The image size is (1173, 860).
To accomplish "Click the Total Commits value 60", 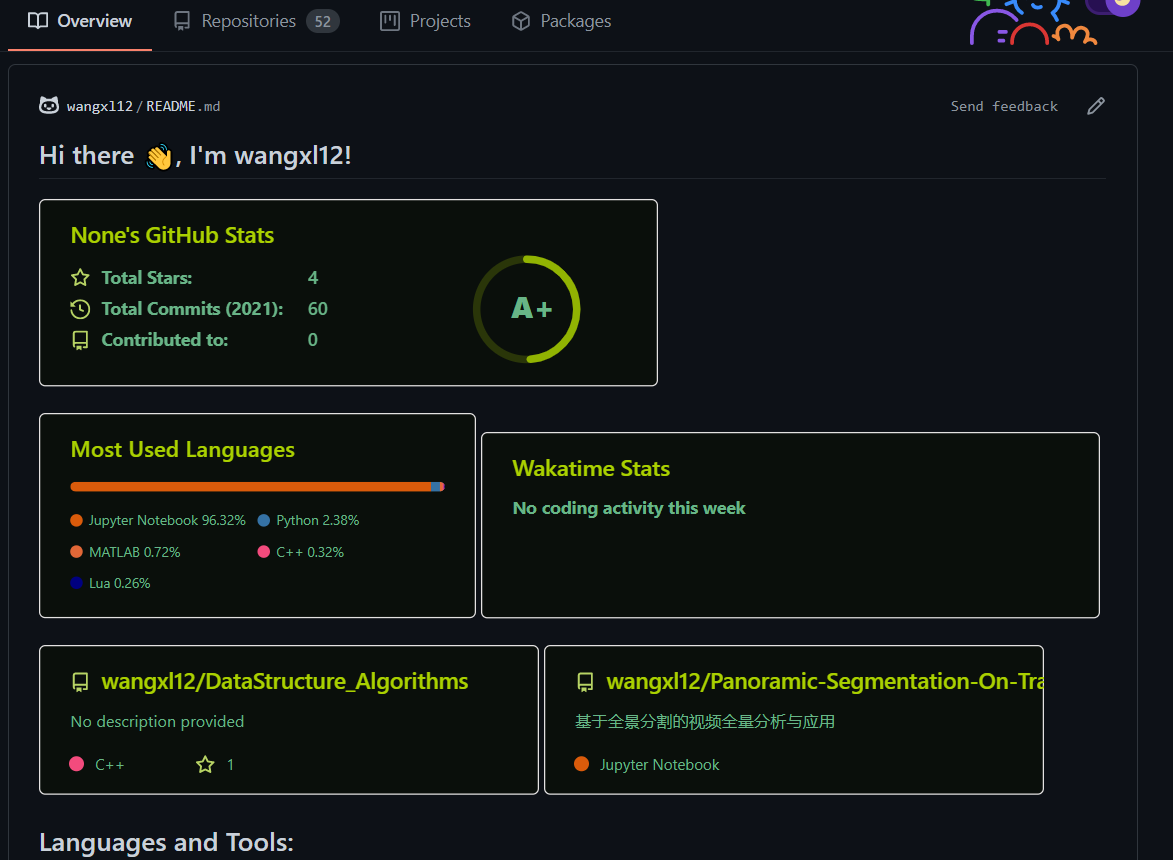I will click(318, 309).
